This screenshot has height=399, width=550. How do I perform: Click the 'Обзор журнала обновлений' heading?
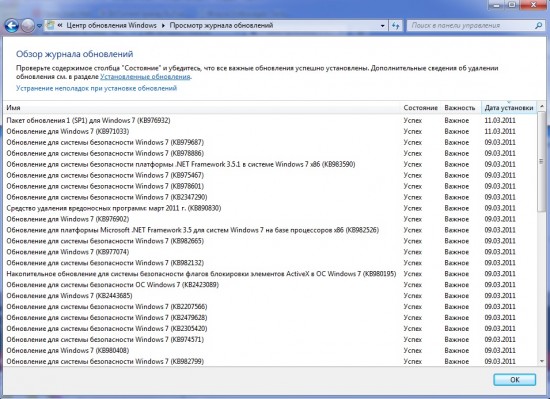[74, 54]
